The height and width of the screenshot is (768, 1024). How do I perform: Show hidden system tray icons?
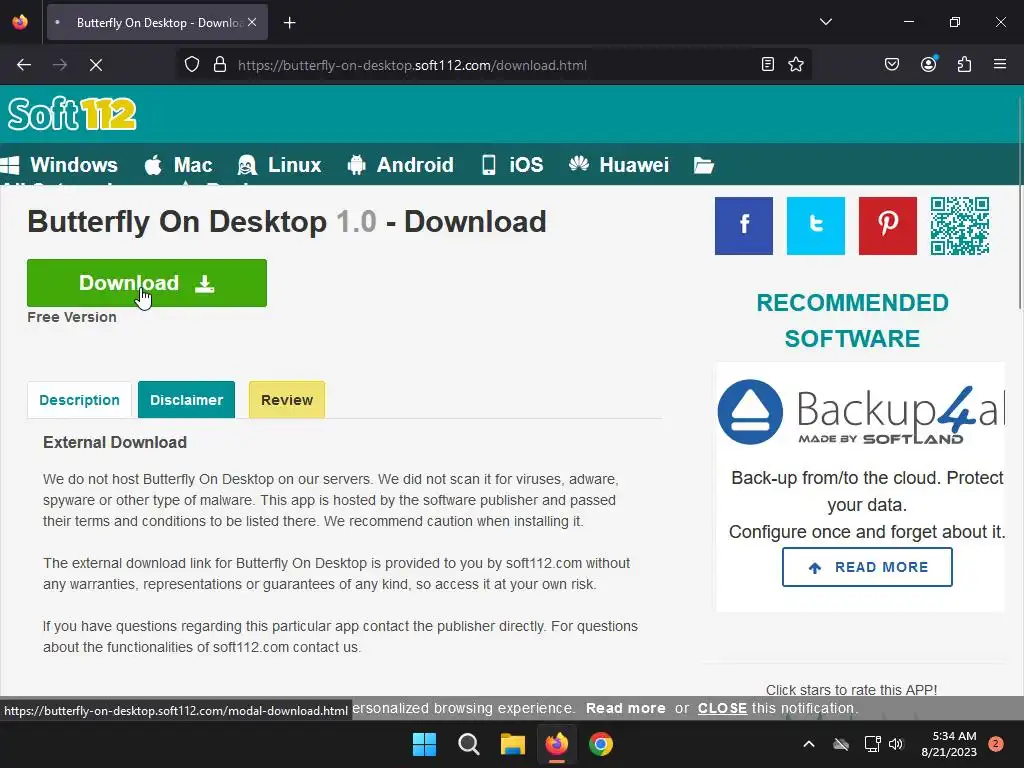pyautogui.click(x=808, y=744)
